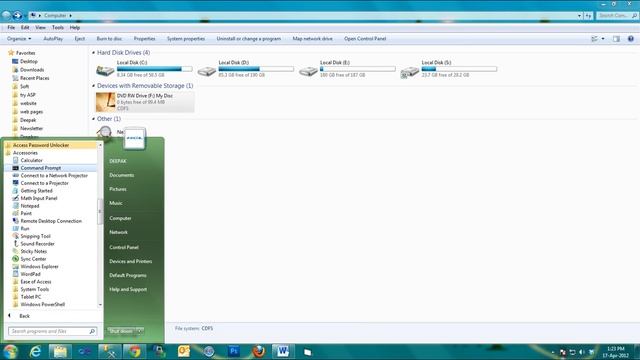Click System properties toolbar button
Screen dimensions: 640x360
tap(186, 39)
